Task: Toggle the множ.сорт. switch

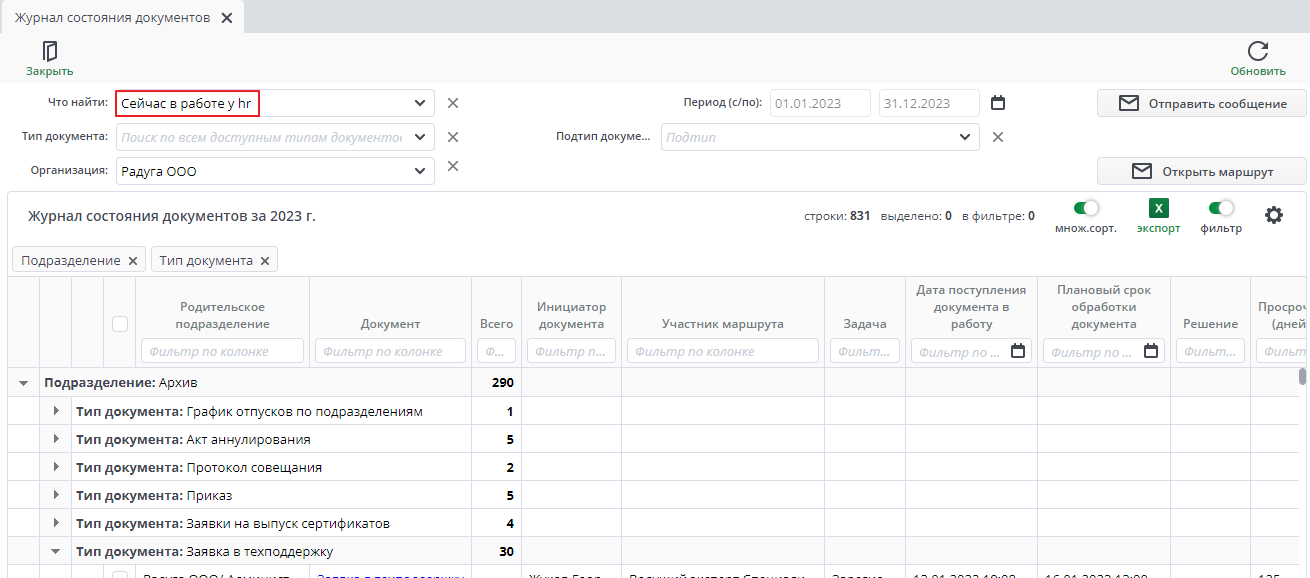Action: click(x=1086, y=208)
